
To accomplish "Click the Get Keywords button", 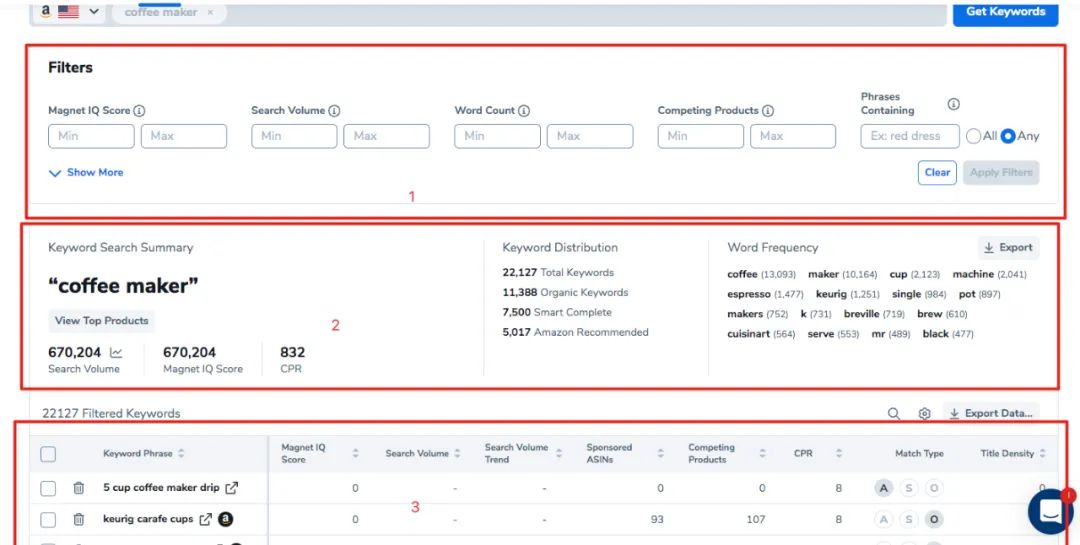I will (1005, 12).
